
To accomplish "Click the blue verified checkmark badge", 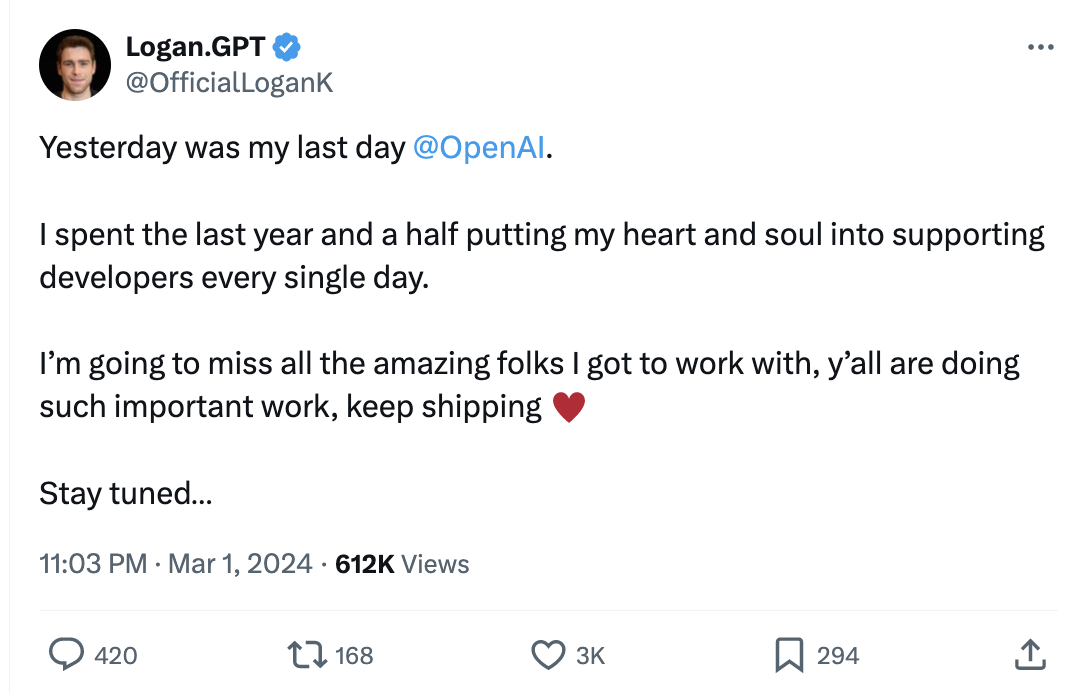I will (x=287, y=46).
